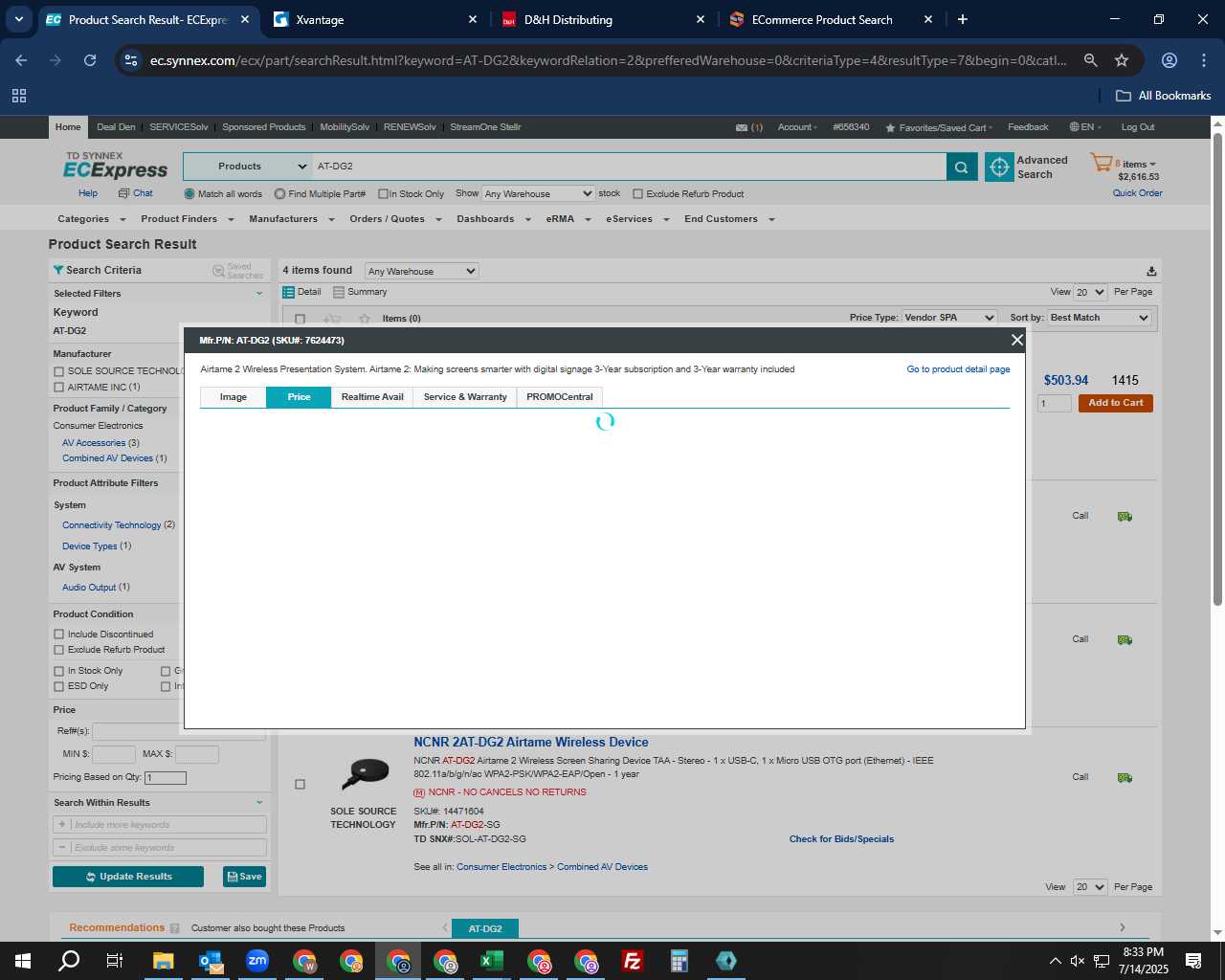The width and height of the screenshot is (1225, 980).
Task: Check Include Discontinued filter
Action: pyautogui.click(x=59, y=635)
